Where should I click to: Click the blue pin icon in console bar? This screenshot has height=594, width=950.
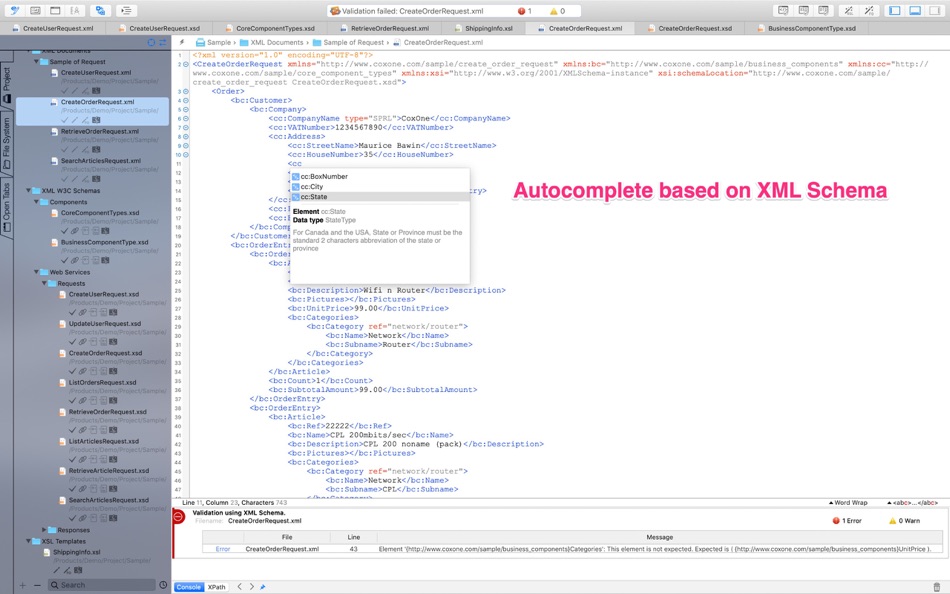pyautogui.click(x=263, y=587)
